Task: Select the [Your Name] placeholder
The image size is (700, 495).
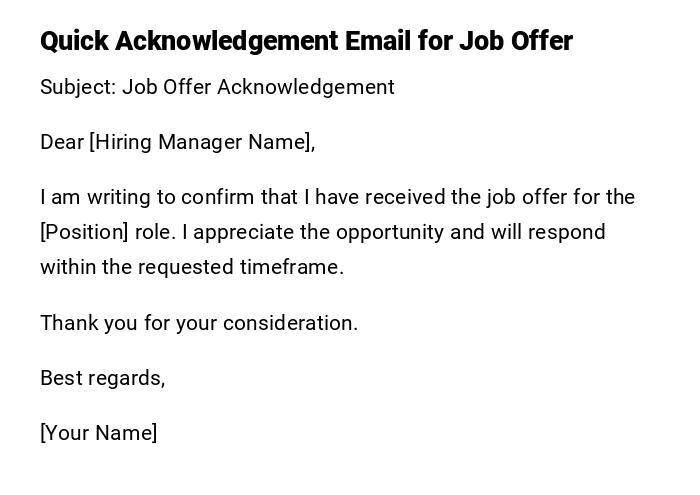Action: tap(99, 433)
